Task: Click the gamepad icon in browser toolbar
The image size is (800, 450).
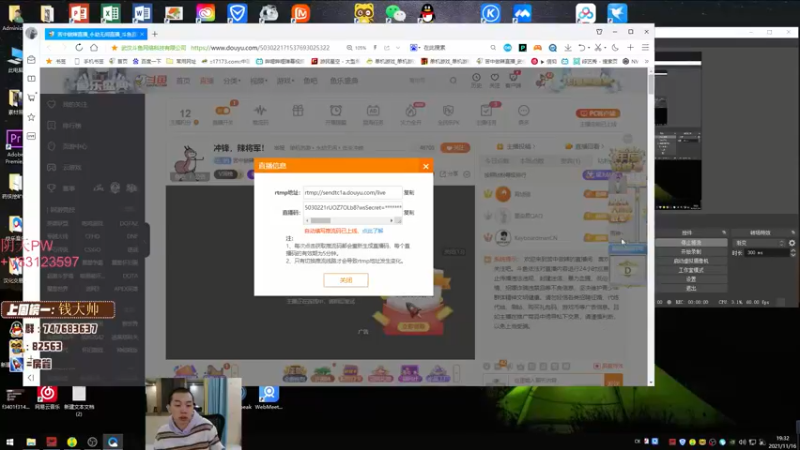Action: [x=537, y=47]
